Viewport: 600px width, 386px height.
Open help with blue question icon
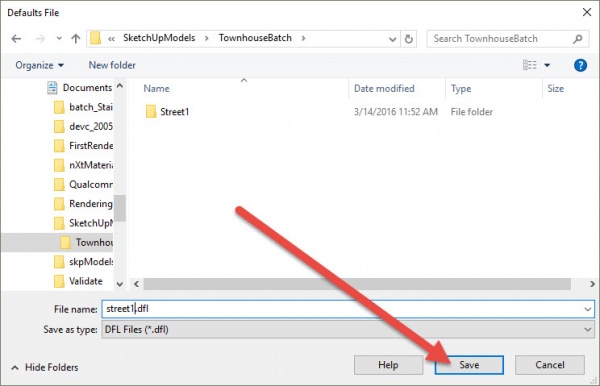point(580,65)
